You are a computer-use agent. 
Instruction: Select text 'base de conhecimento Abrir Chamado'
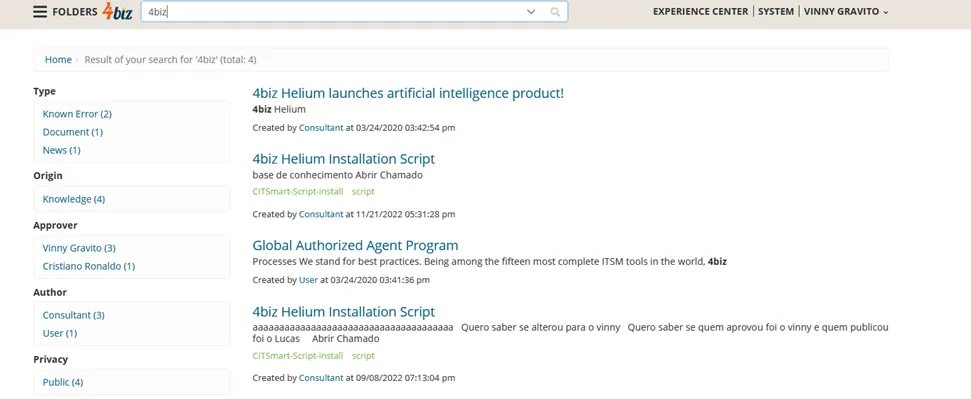[x=337, y=175]
